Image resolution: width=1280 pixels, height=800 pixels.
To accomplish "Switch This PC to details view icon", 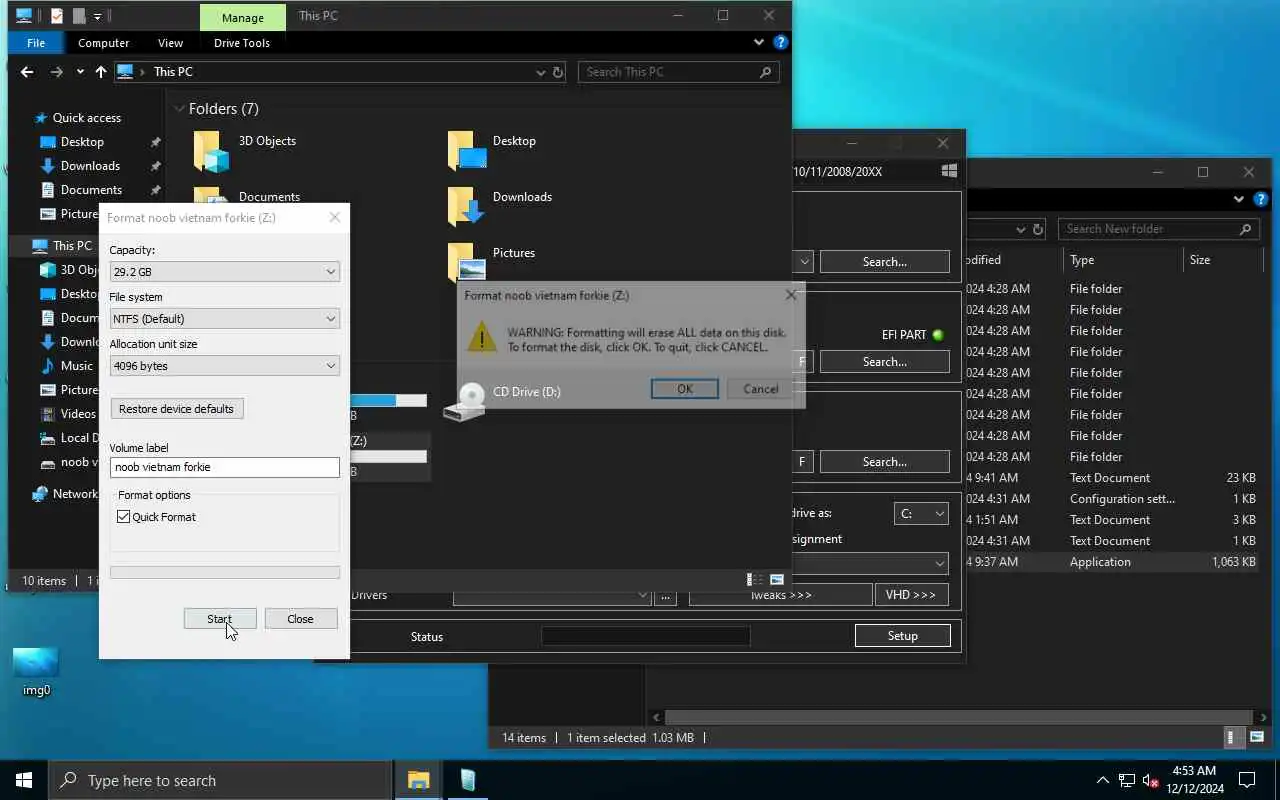I will point(752,580).
